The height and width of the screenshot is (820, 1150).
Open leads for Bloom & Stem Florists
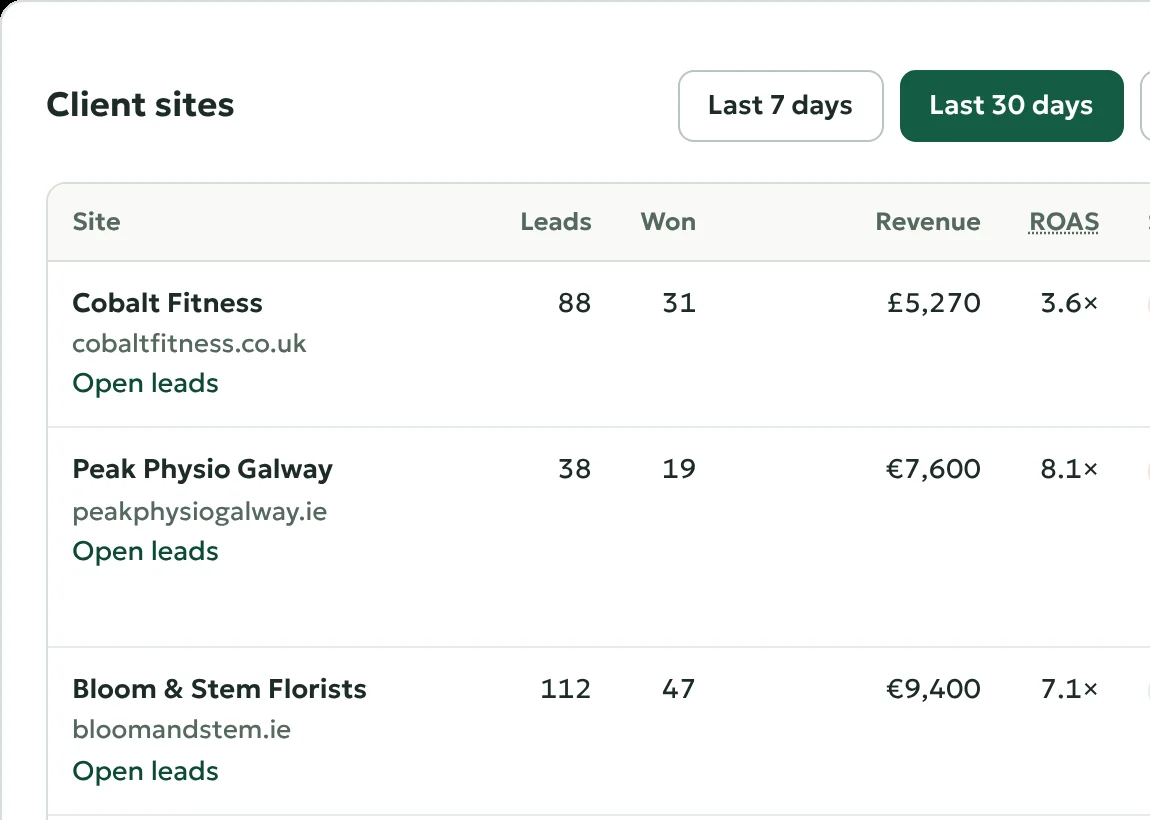click(x=145, y=771)
